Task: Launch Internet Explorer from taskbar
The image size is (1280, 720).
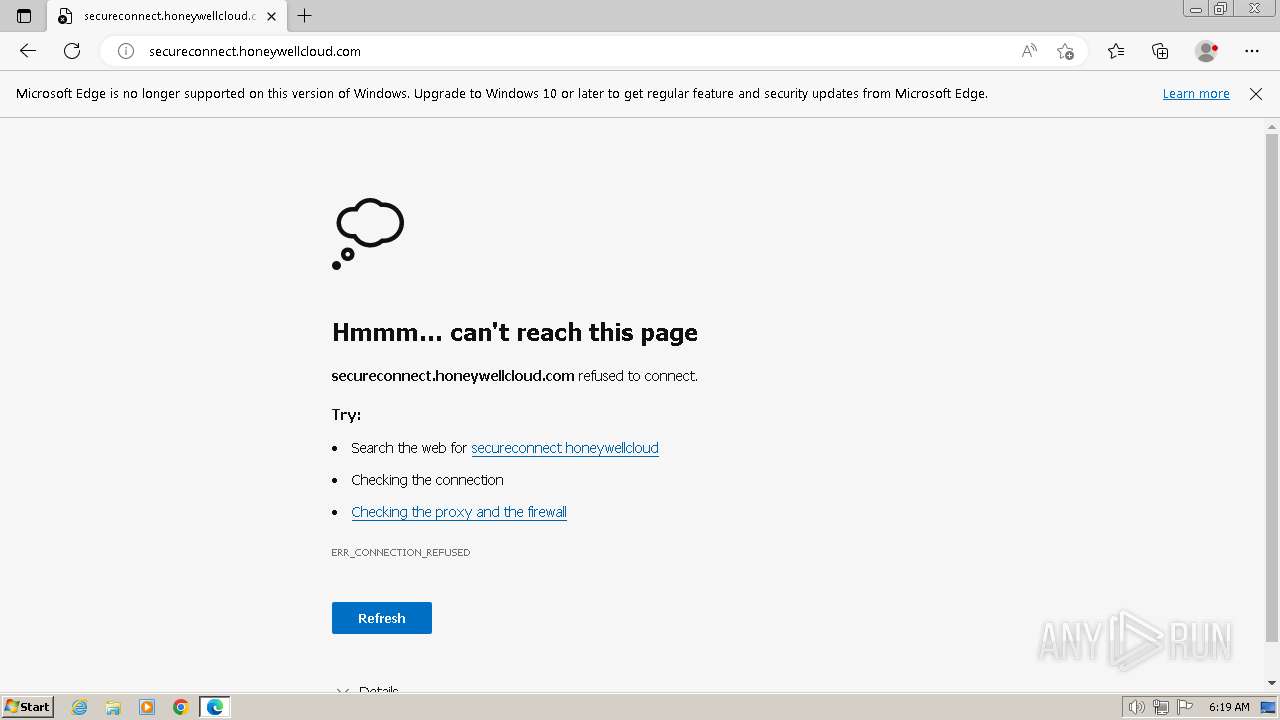Action: pos(80,707)
